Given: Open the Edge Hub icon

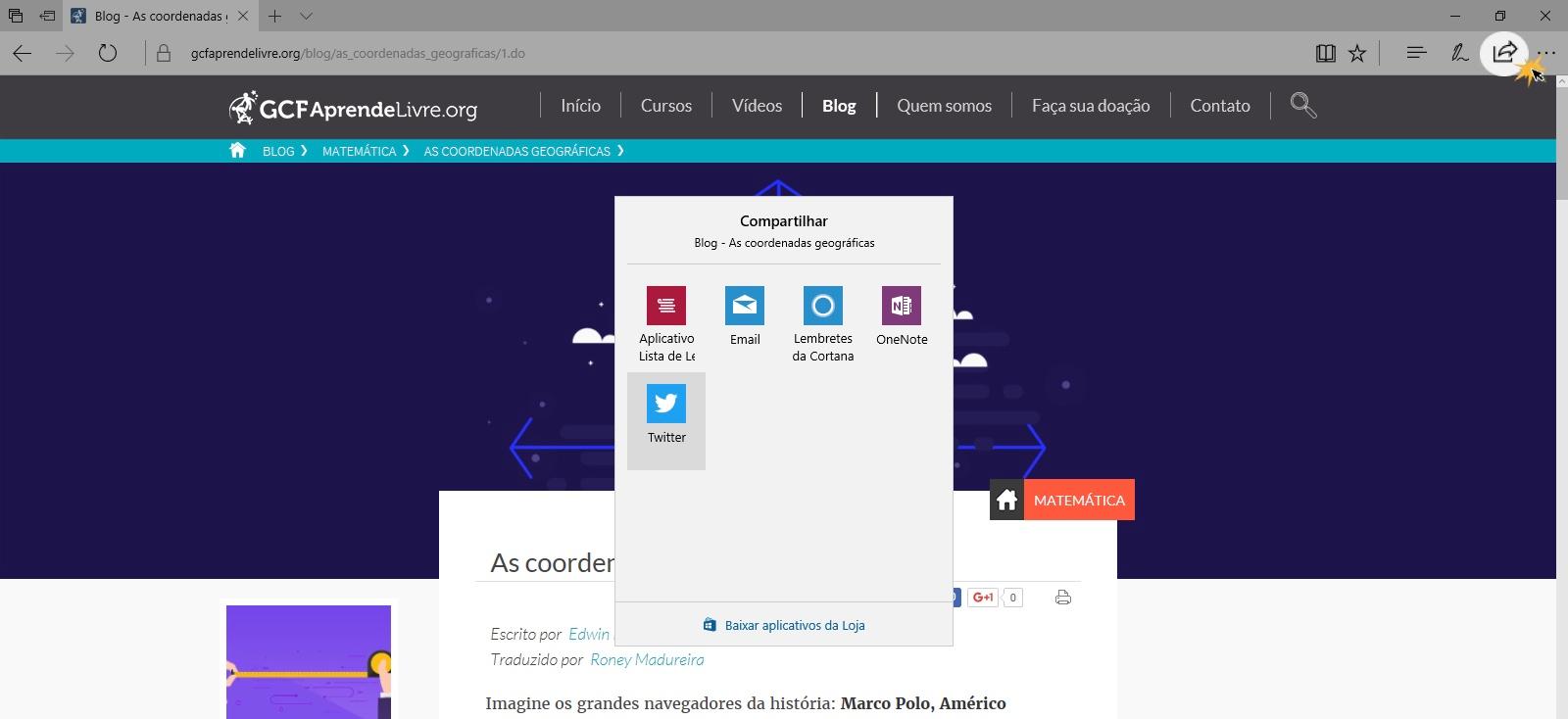Looking at the screenshot, I should [1416, 53].
